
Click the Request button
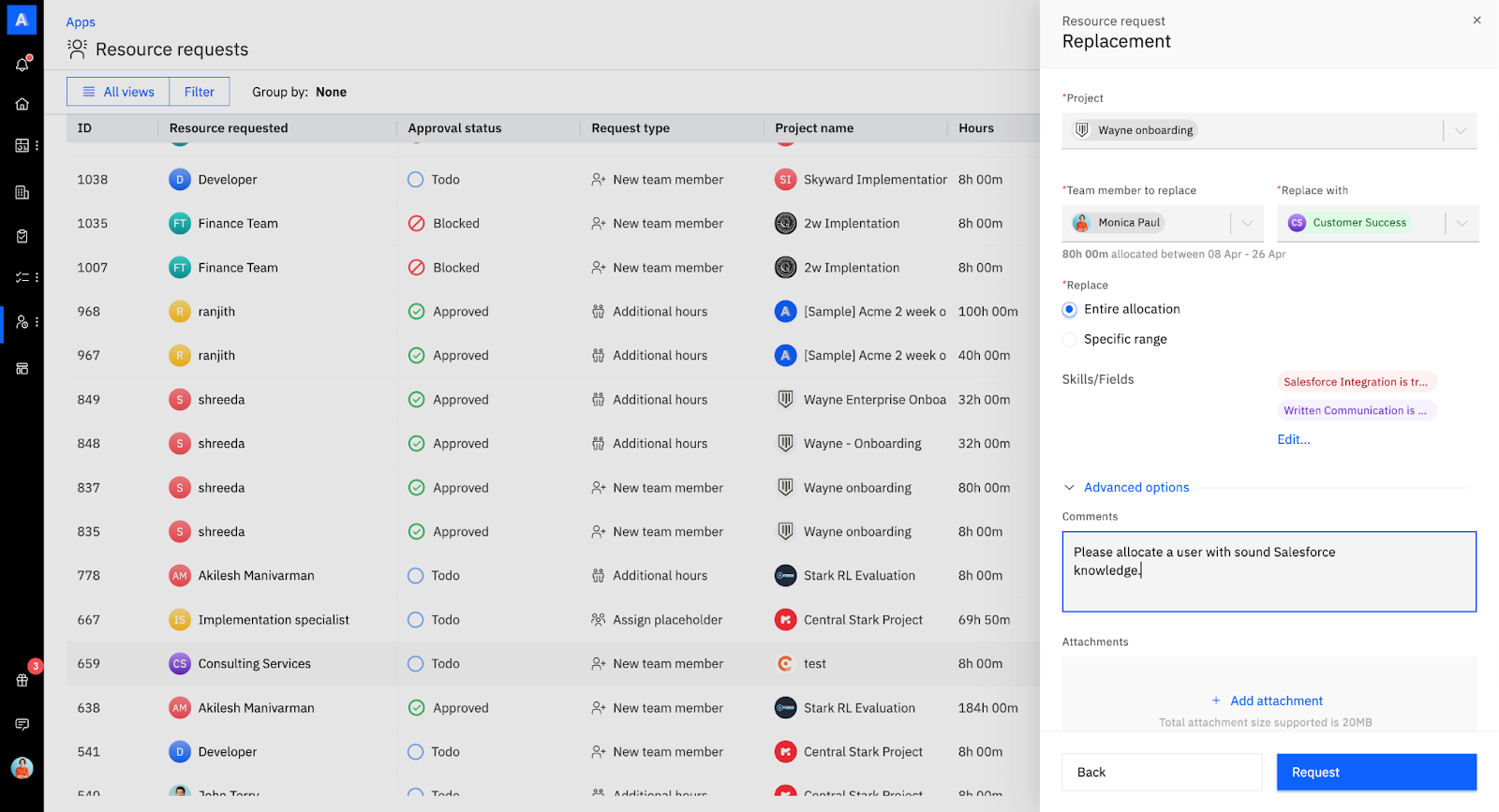pyautogui.click(x=1376, y=772)
